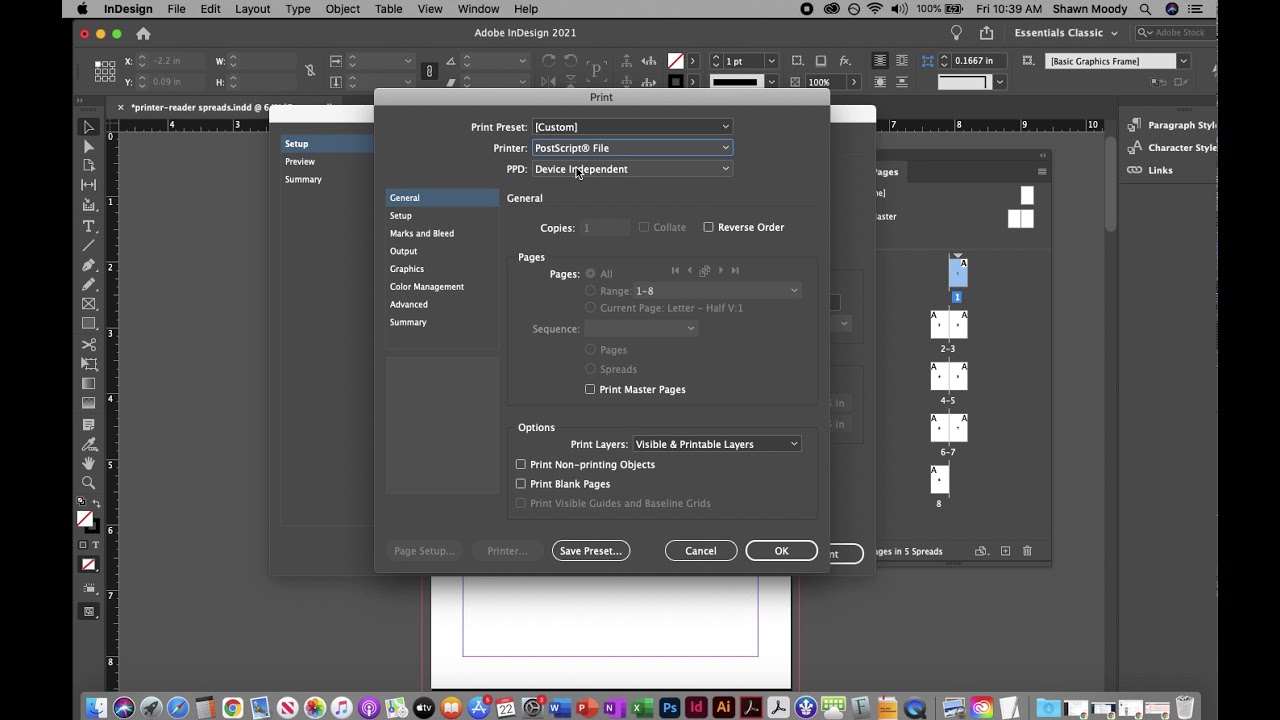Open the Marks and Bleed section

(422, 233)
